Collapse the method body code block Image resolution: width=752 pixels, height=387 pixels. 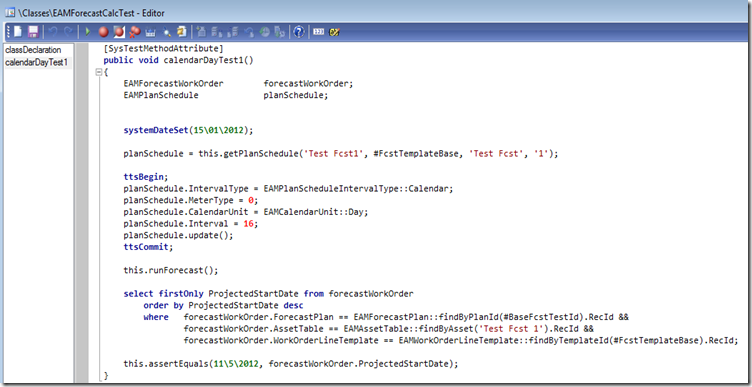[99, 72]
